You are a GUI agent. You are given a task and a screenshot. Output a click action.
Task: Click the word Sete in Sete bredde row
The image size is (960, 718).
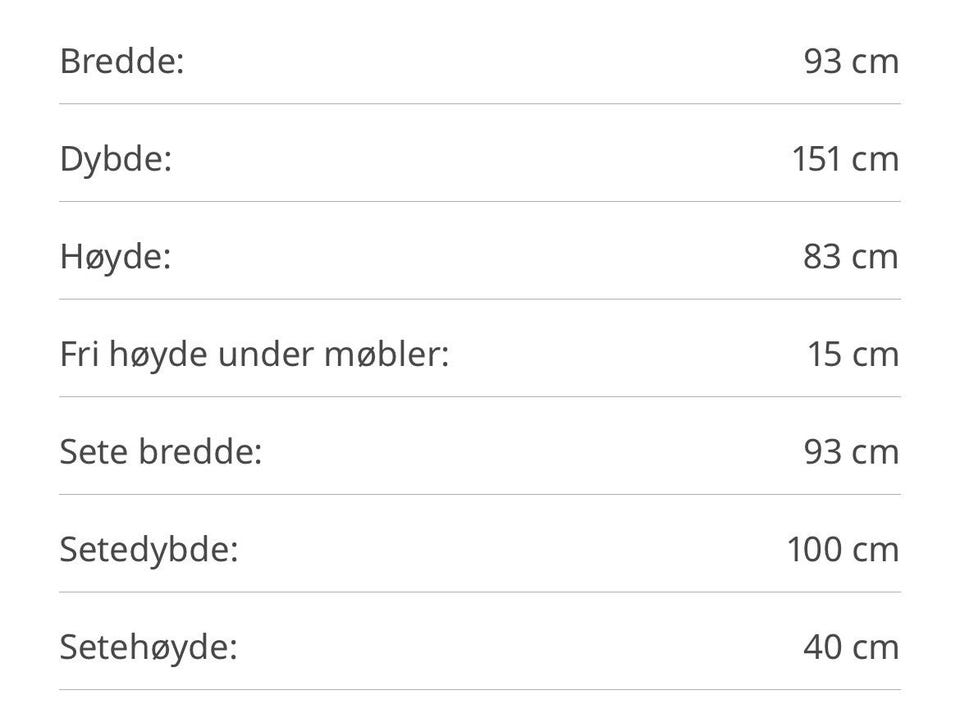pyautogui.click(x=94, y=452)
